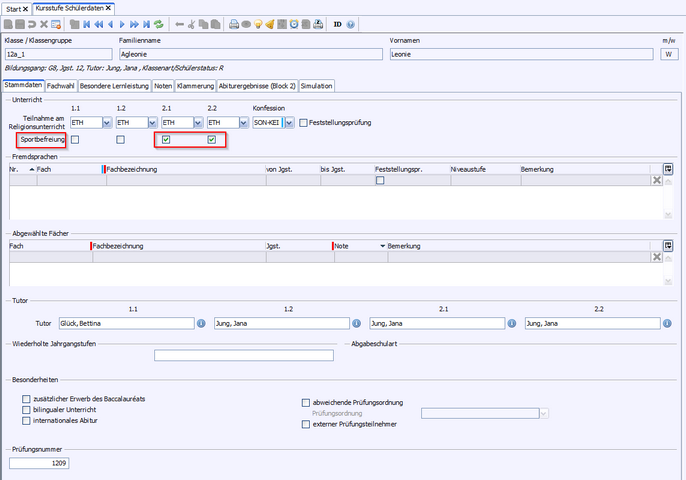686x480 pixels.
Task: Click the scissors cut icon
Action: tap(191, 23)
